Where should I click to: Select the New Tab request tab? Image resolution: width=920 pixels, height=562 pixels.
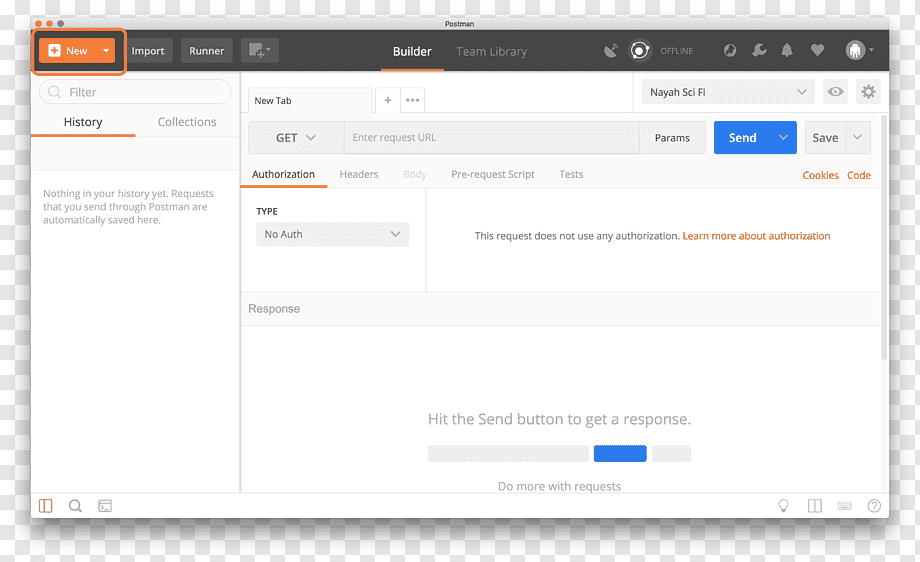point(310,100)
